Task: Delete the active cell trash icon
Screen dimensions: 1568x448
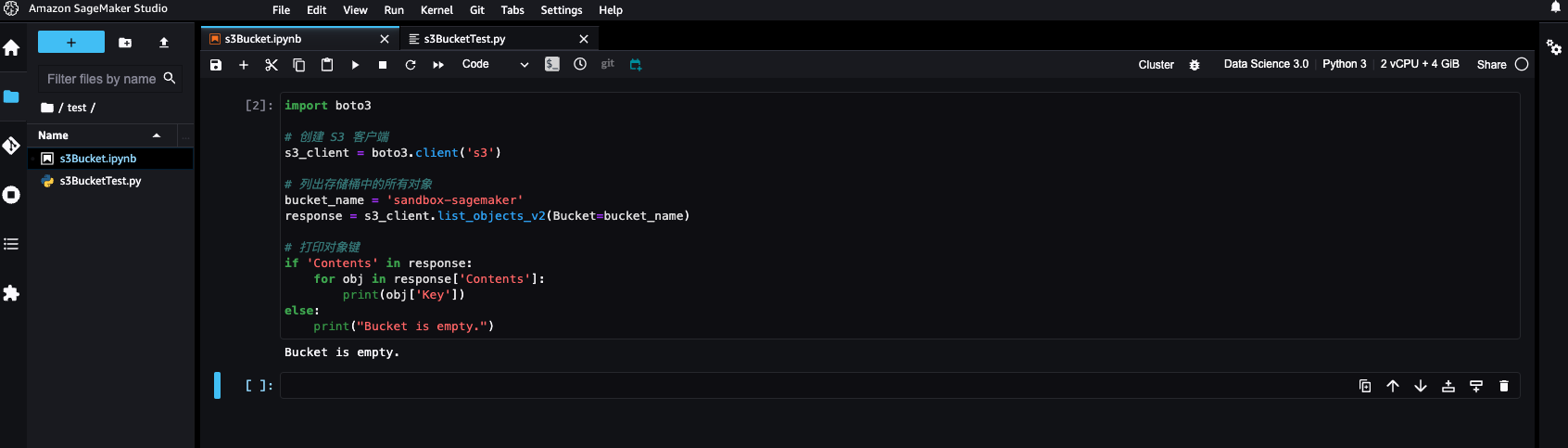Action: (1504, 386)
